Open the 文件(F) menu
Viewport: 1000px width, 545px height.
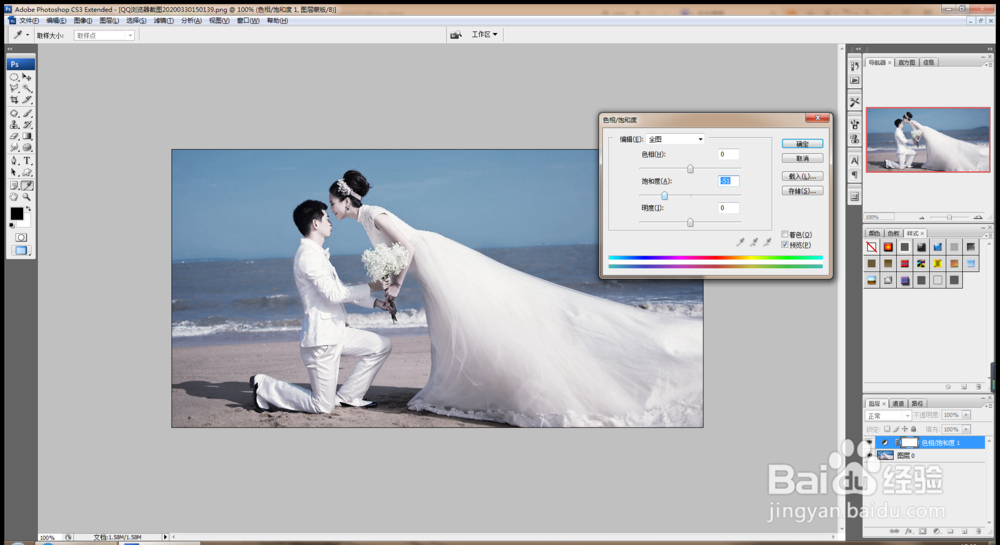pyautogui.click(x=29, y=21)
